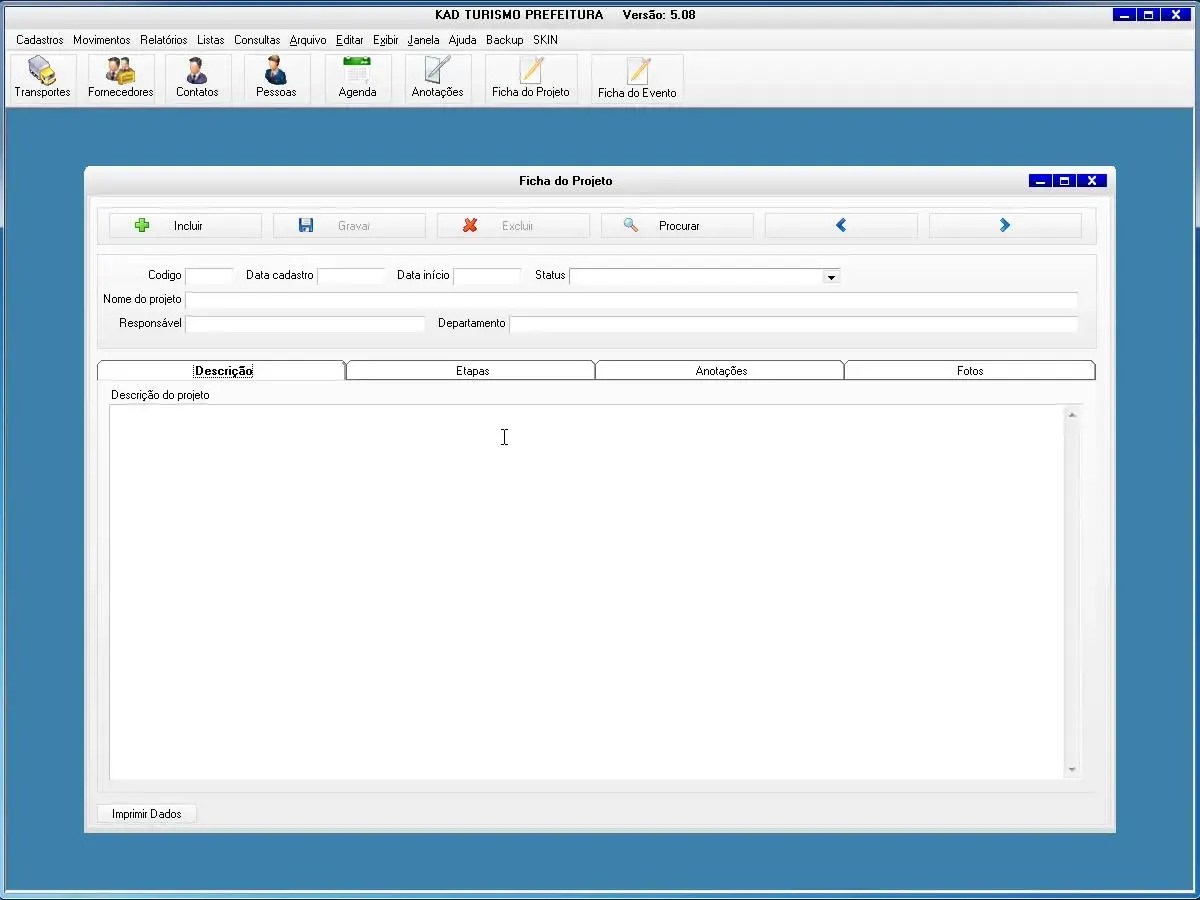
Task: Minimize the KAD Turismo main window
Action: 1125,15
